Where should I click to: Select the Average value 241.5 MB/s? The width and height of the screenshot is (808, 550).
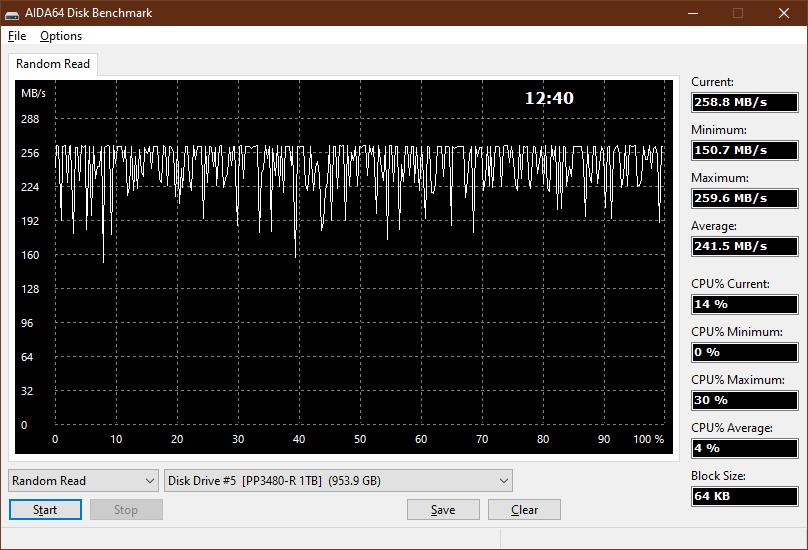click(x=745, y=246)
